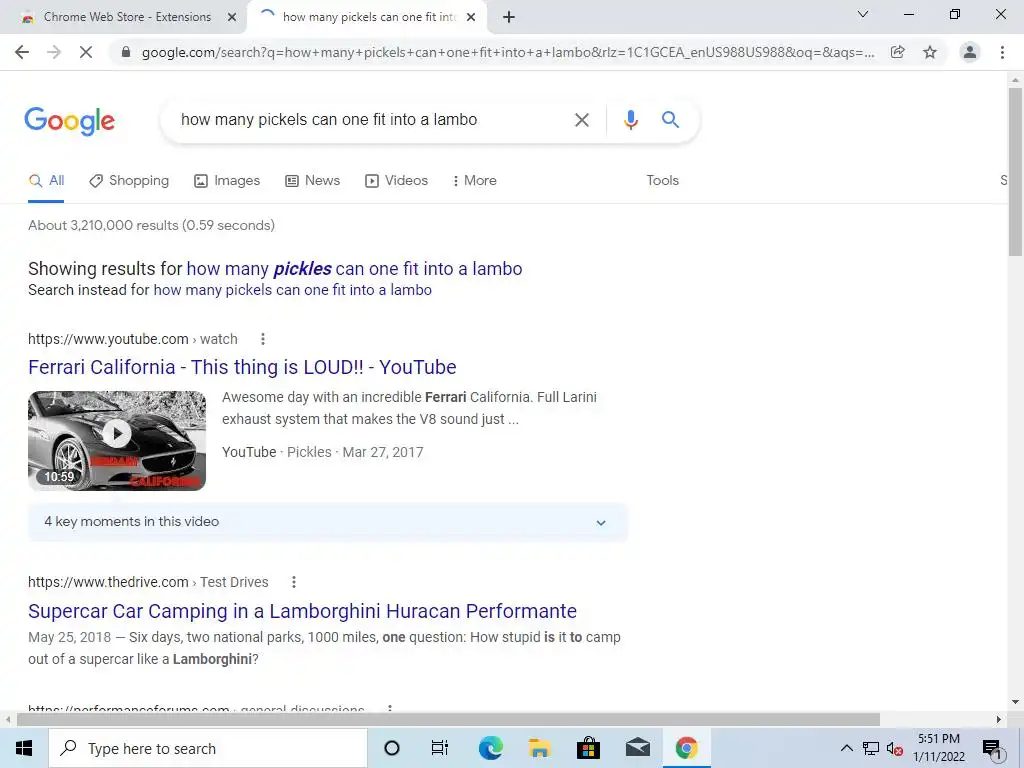This screenshot has height=768, width=1024.
Task: Click the scroll-down arrow on the vertical scrollbar
Action: [1015, 703]
